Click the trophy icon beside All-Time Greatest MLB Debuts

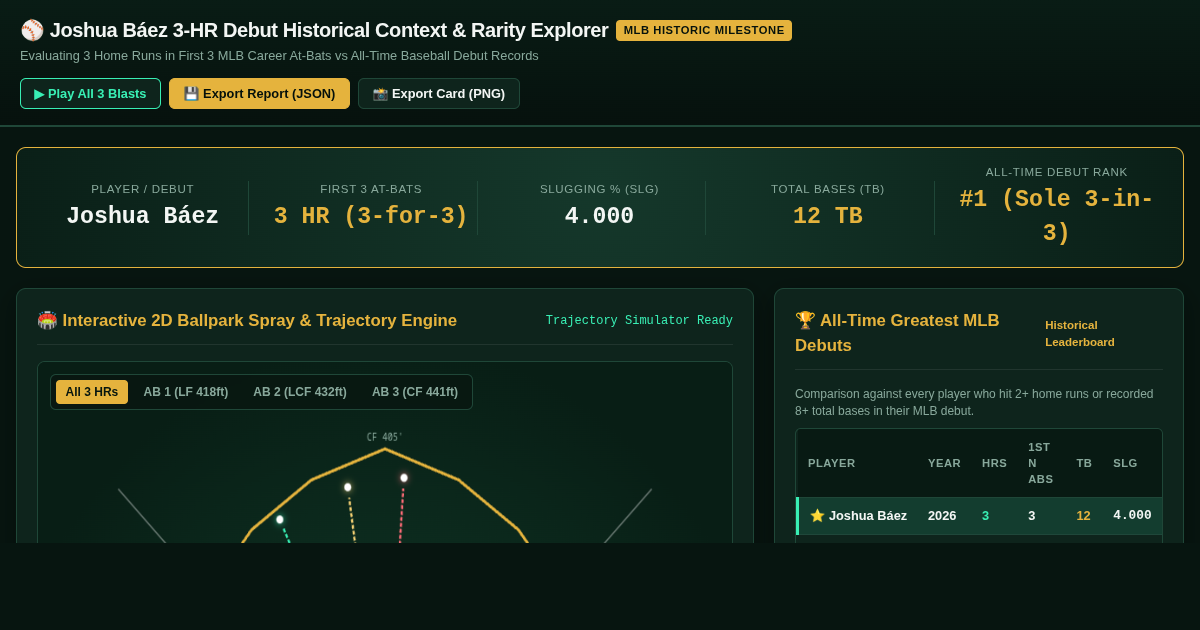tap(805, 320)
